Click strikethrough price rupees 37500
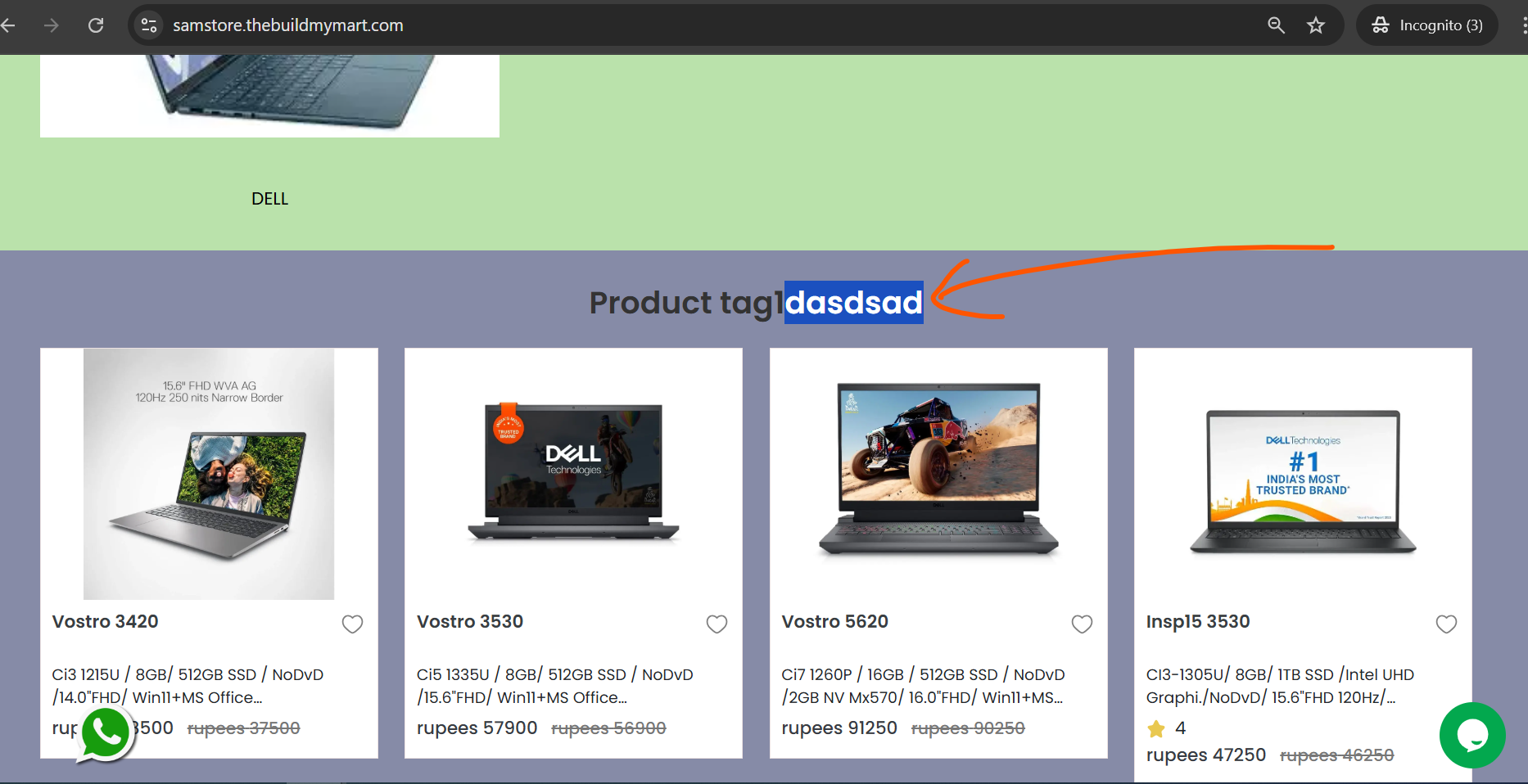Viewport: 1528px width, 784px height. pyautogui.click(x=244, y=728)
